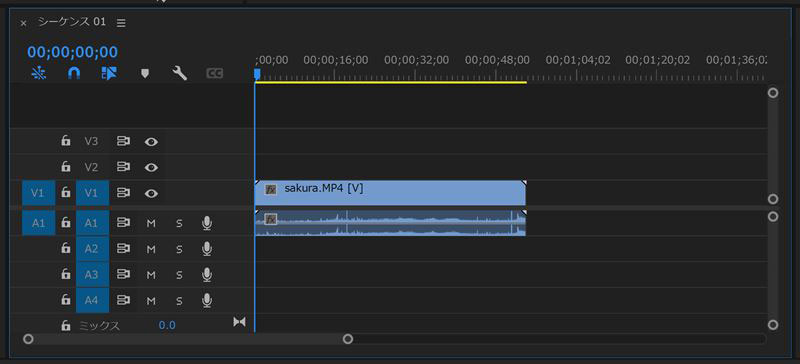Toggle the Linked Selection icon

point(109,74)
